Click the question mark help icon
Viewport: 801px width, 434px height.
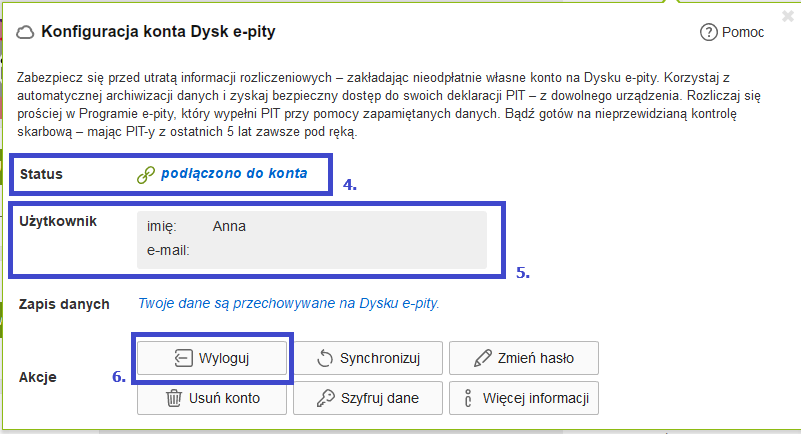tap(708, 33)
